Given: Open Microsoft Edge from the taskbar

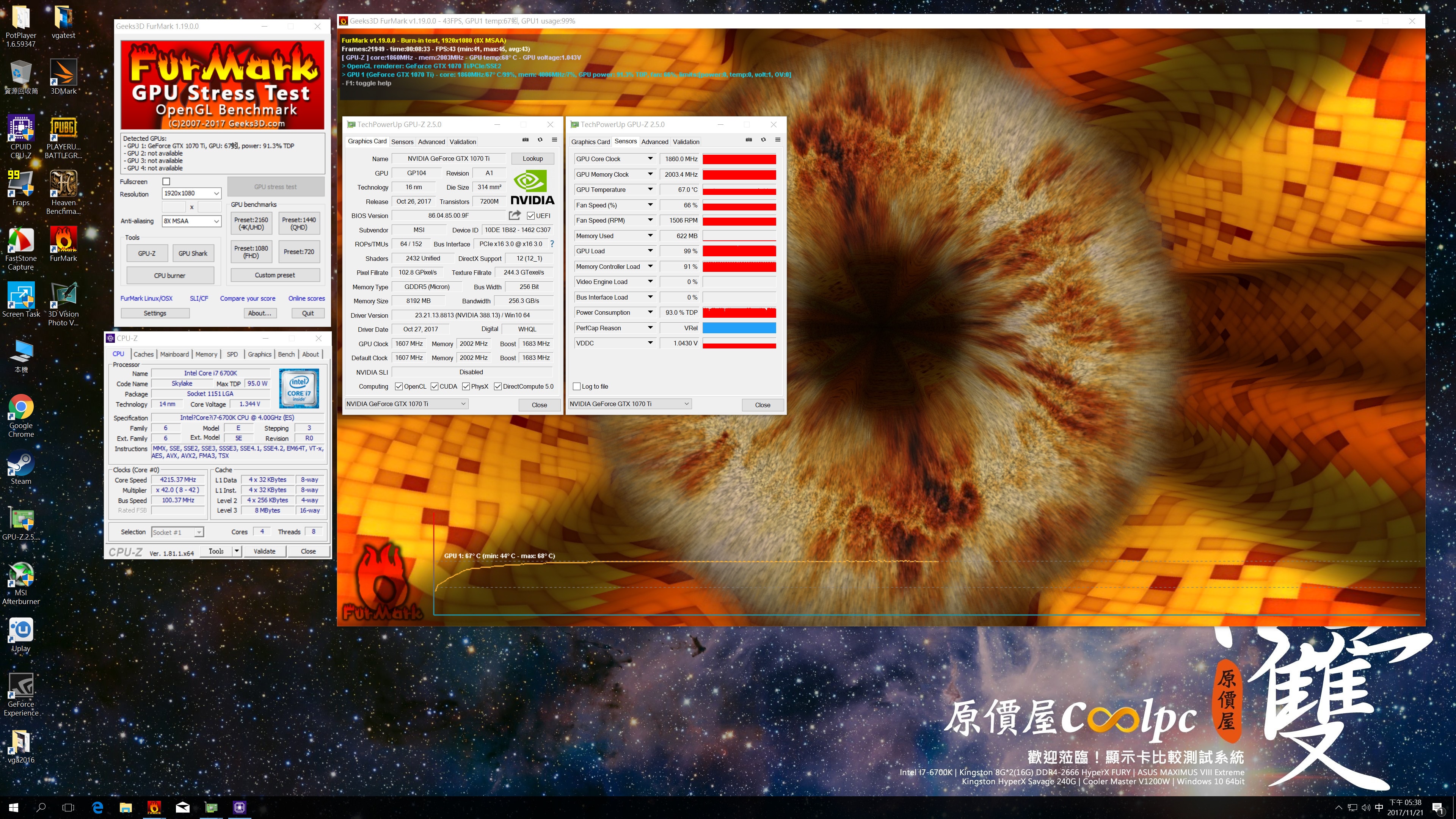Looking at the screenshot, I should click(x=97, y=808).
